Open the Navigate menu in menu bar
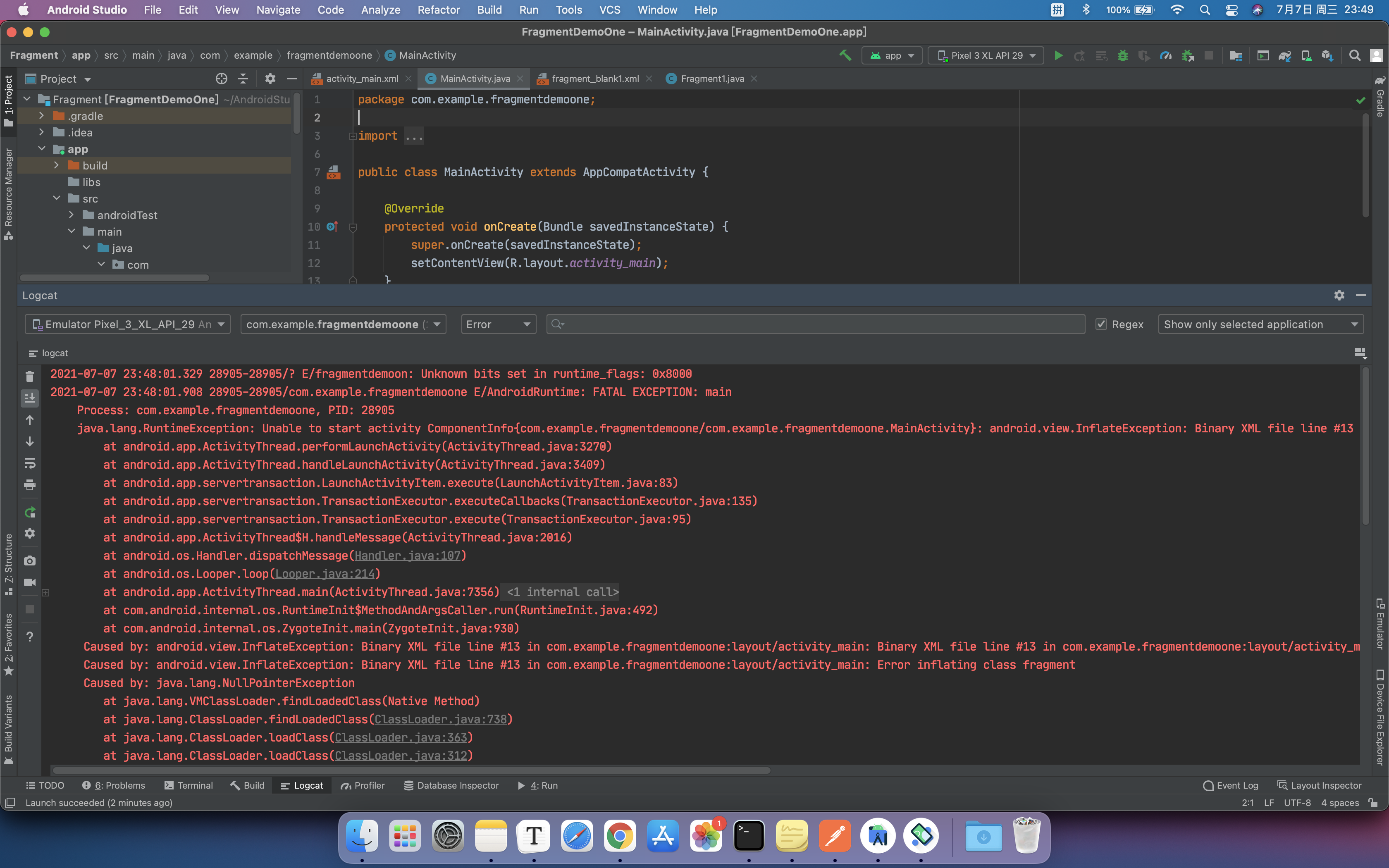The image size is (1389, 868). pos(278,10)
